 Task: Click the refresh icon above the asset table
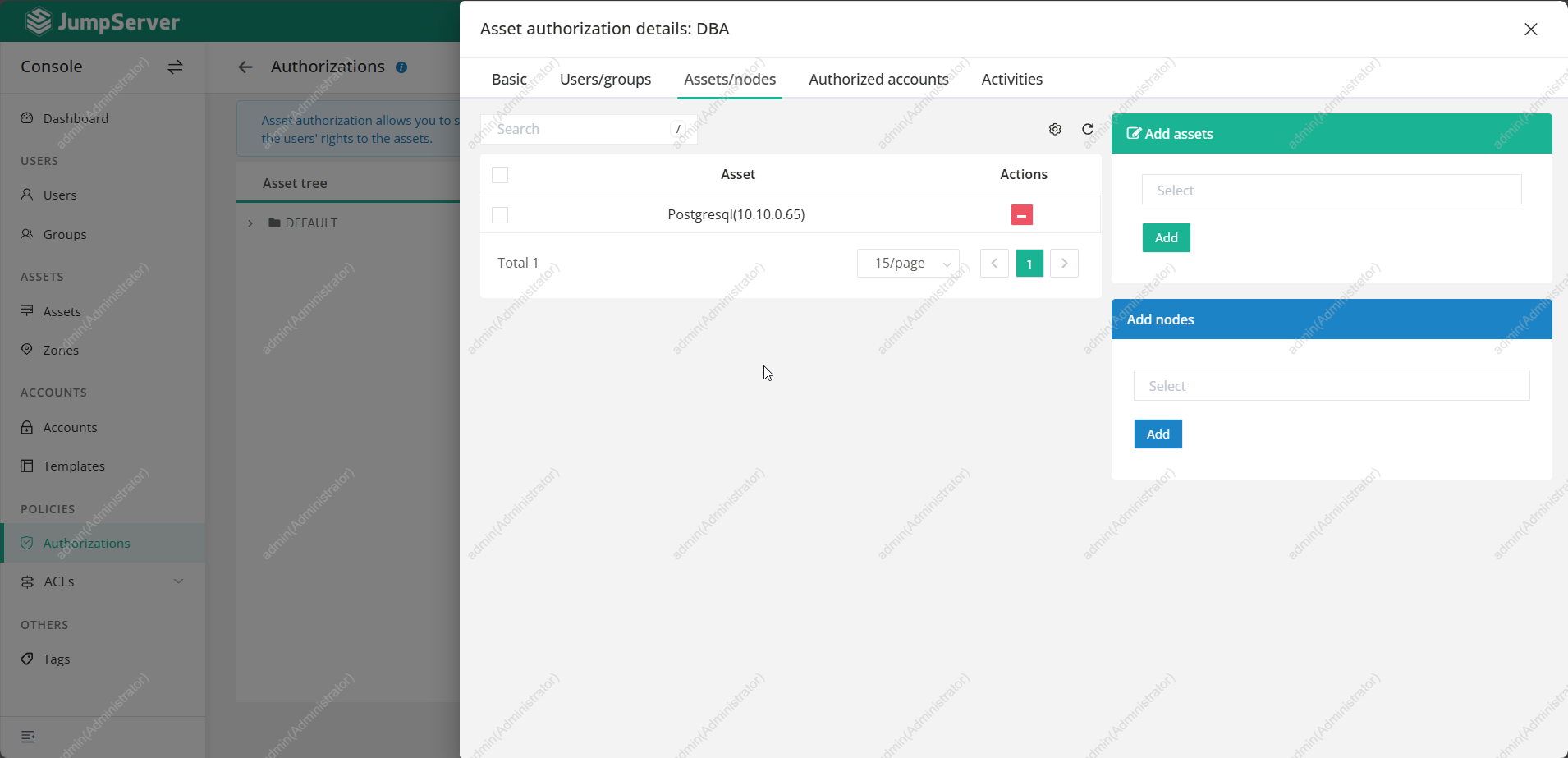click(1088, 129)
